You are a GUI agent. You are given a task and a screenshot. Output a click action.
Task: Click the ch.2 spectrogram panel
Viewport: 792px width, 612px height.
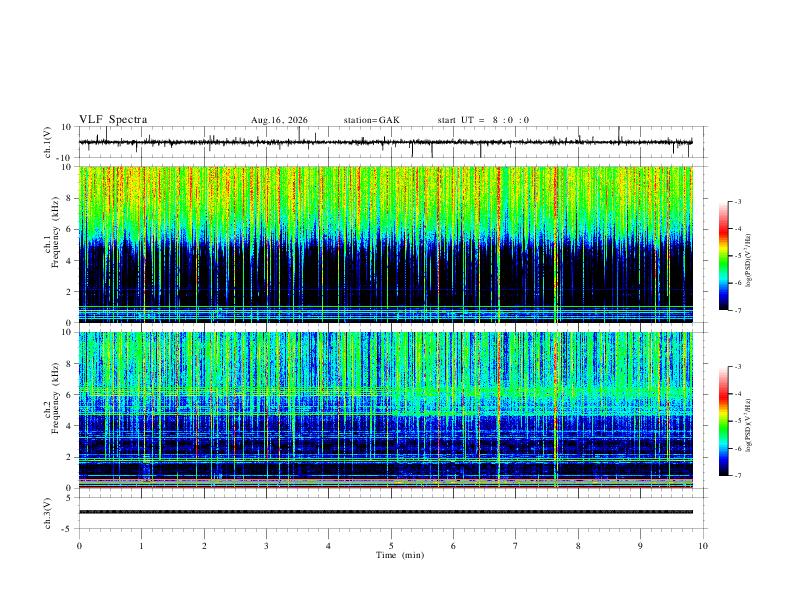(x=386, y=410)
